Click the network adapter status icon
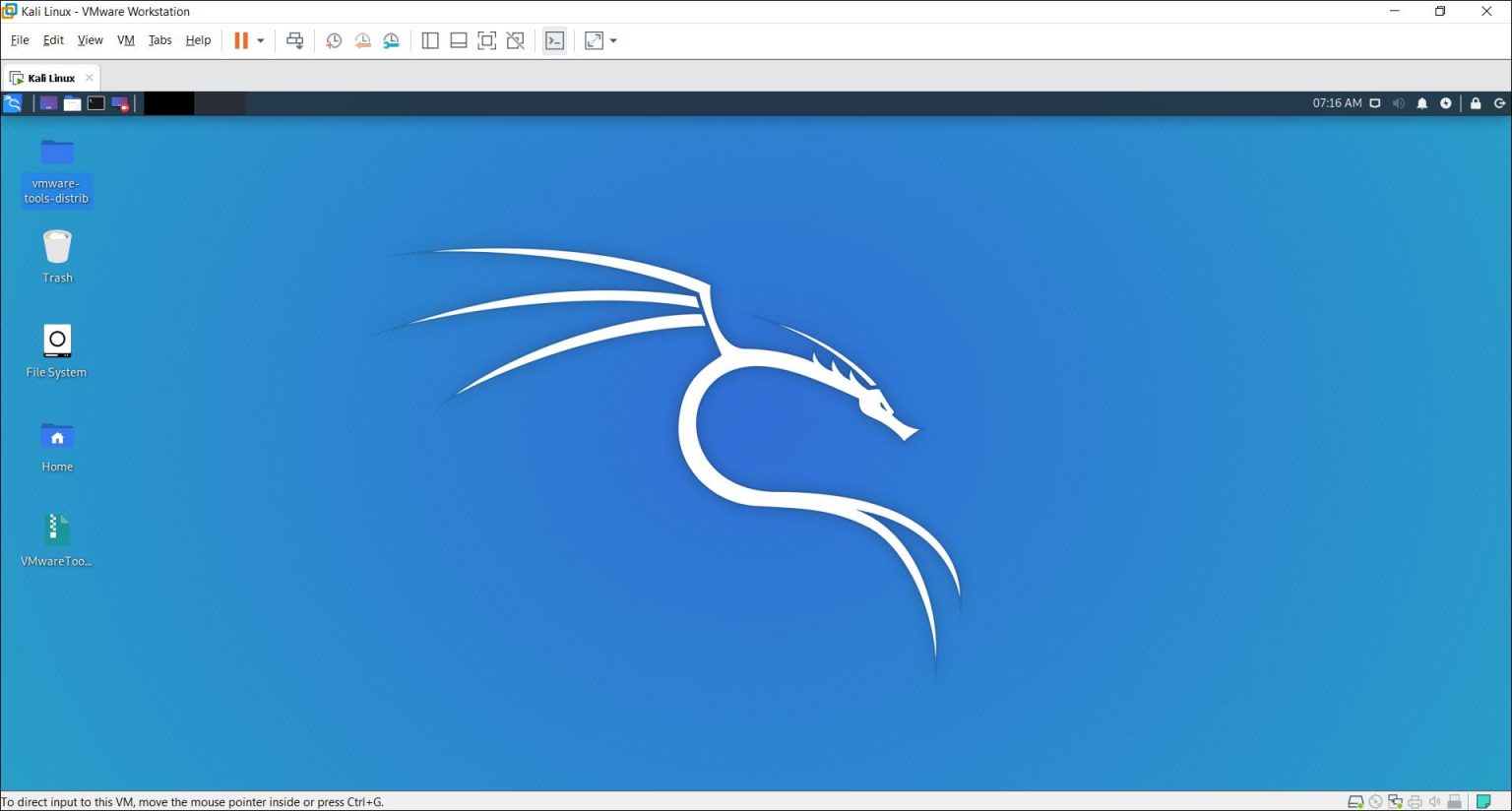This screenshot has height=811, width=1512. click(x=1396, y=802)
